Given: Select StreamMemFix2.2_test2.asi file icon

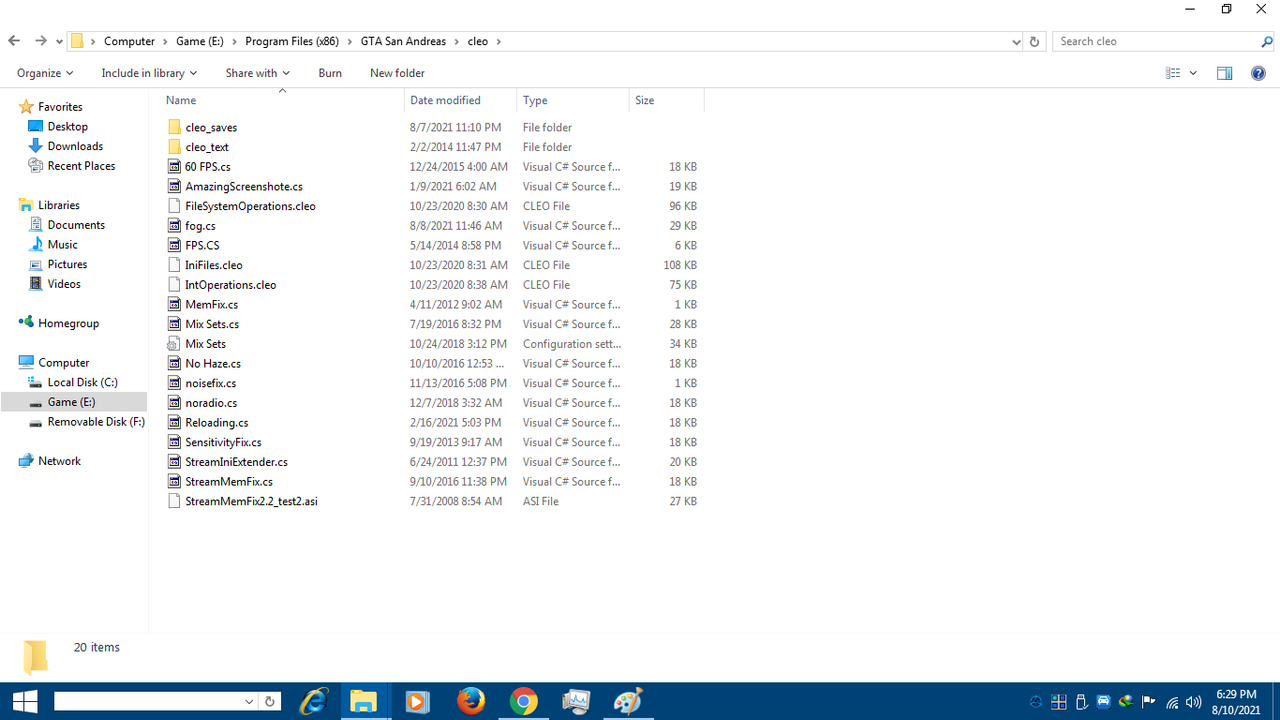Looking at the screenshot, I should point(174,501).
